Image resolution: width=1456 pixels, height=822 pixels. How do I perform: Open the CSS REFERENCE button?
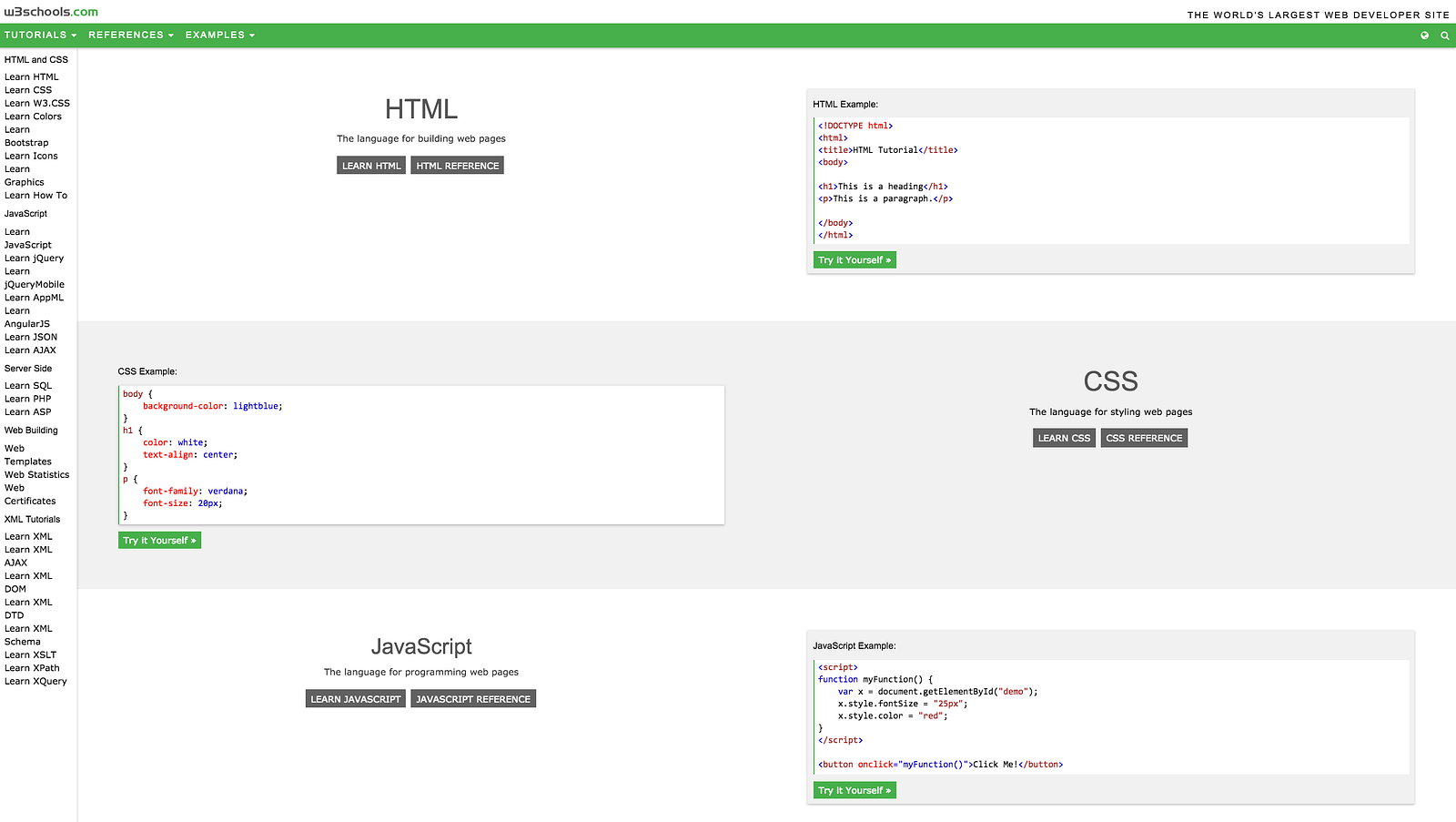pos(1144,438)
